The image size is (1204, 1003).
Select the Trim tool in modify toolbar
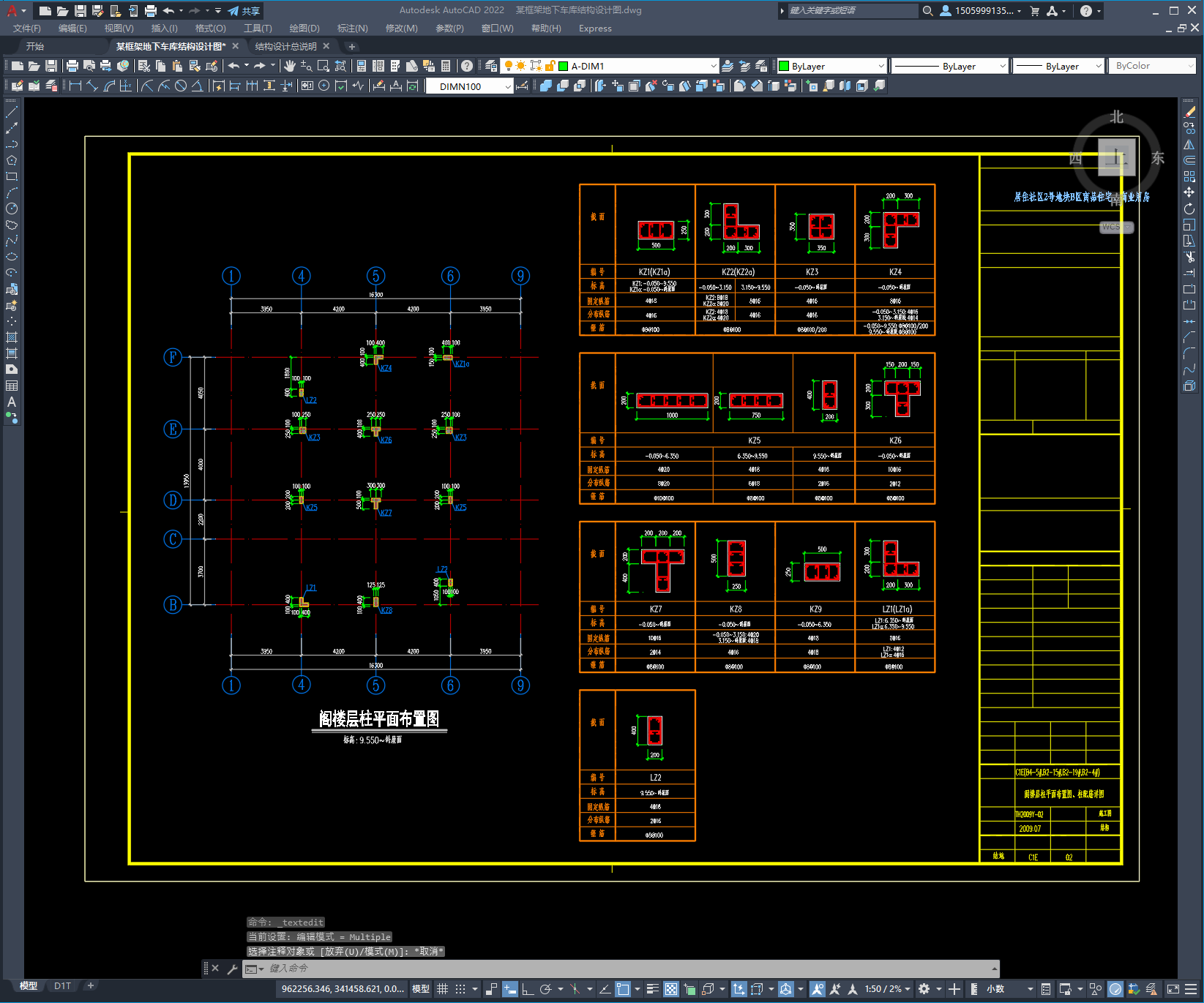click(x=1189, y=257)
